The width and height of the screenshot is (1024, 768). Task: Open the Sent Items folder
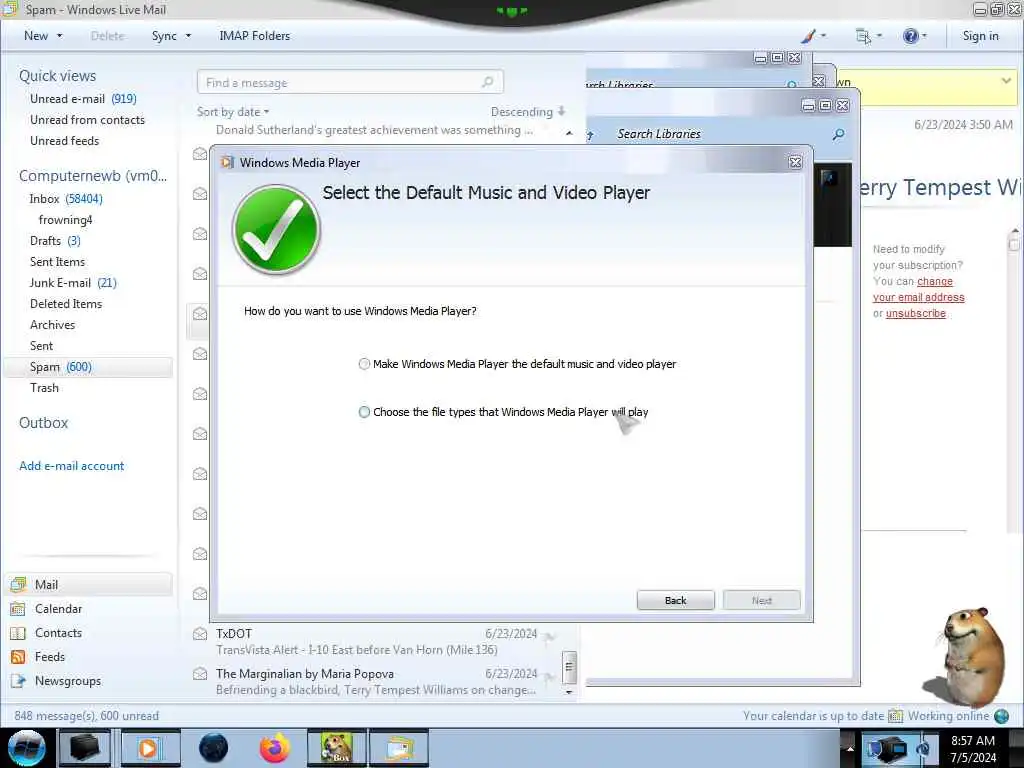point(57,261)
